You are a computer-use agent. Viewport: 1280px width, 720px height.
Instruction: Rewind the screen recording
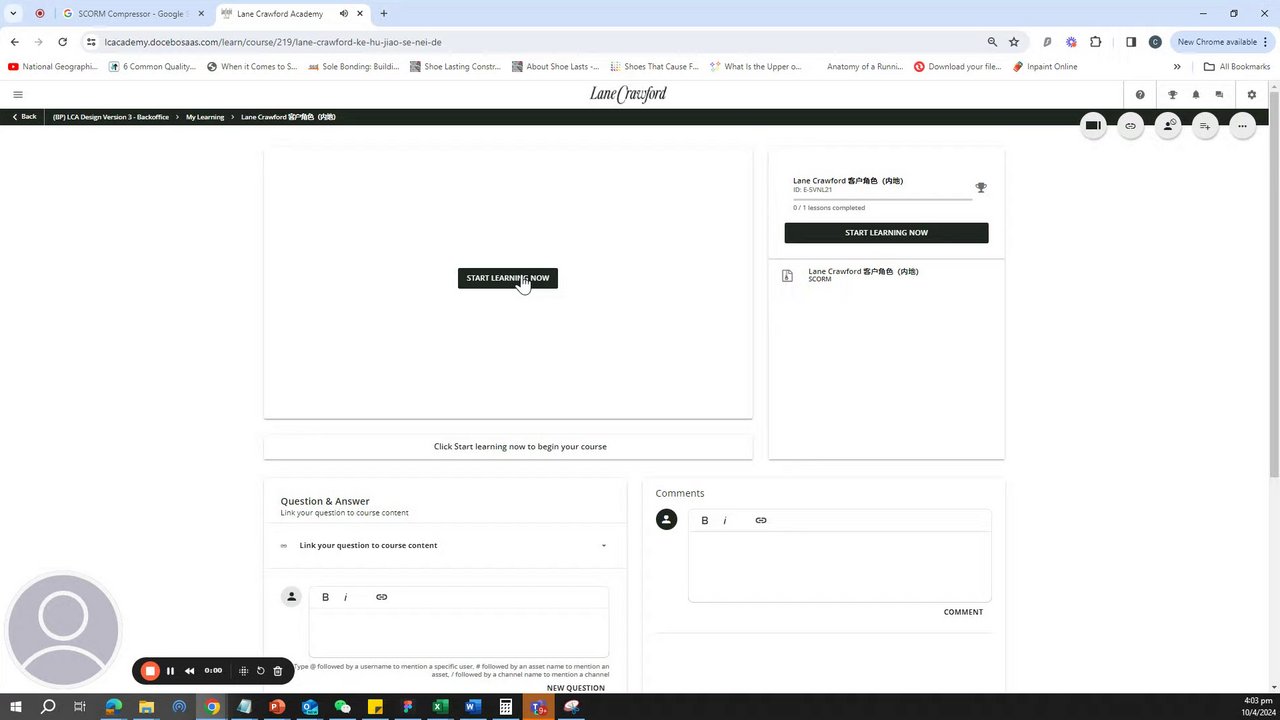189,671
